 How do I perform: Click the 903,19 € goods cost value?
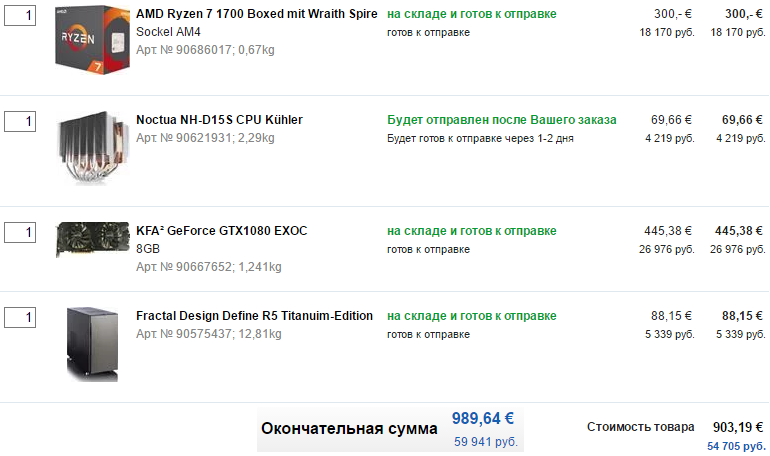click(738, 427)
